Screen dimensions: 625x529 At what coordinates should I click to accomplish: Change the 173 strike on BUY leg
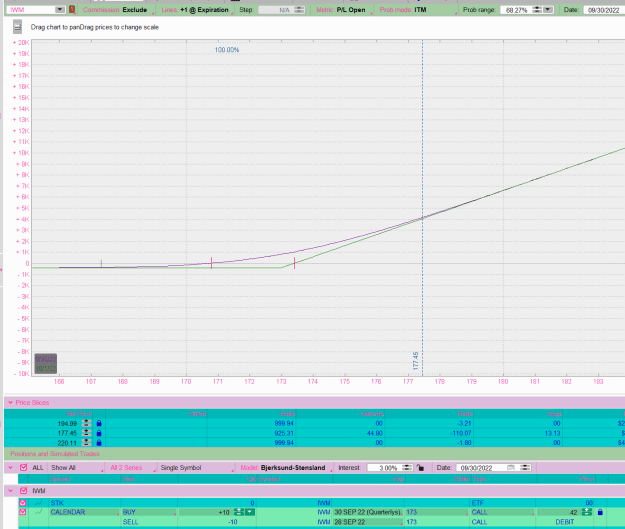tap(437, 512)
